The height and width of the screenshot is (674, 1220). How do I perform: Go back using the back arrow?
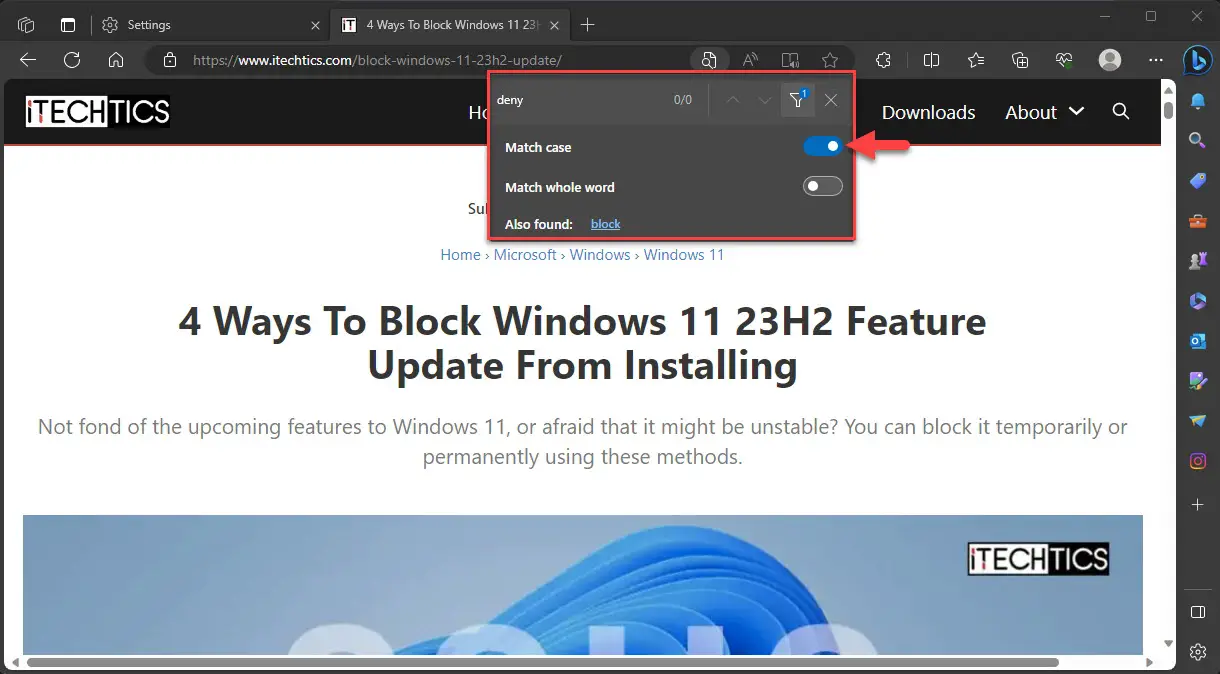click(x=28, y=60)
